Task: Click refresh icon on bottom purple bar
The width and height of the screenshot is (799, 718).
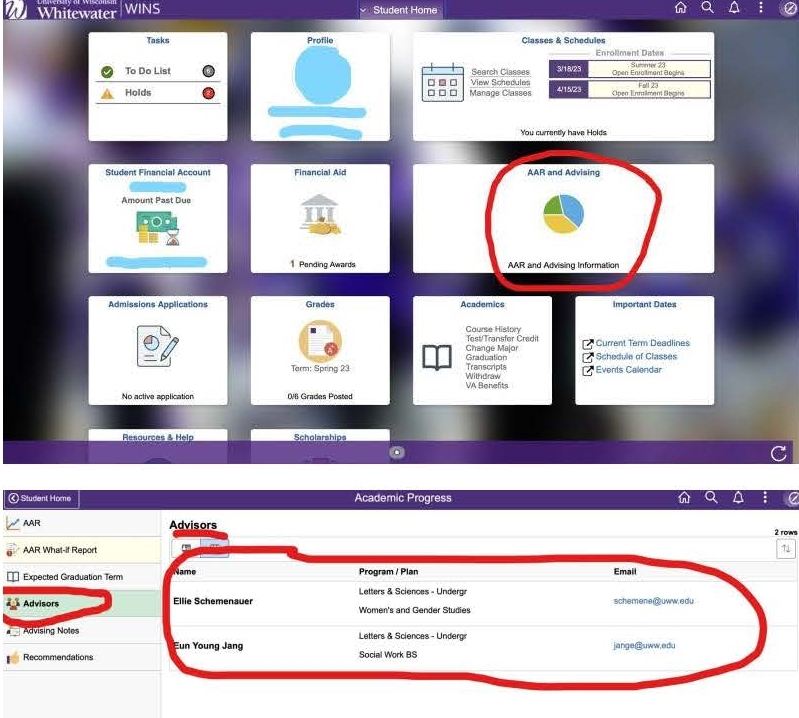Action: click(x=778, y=453)
